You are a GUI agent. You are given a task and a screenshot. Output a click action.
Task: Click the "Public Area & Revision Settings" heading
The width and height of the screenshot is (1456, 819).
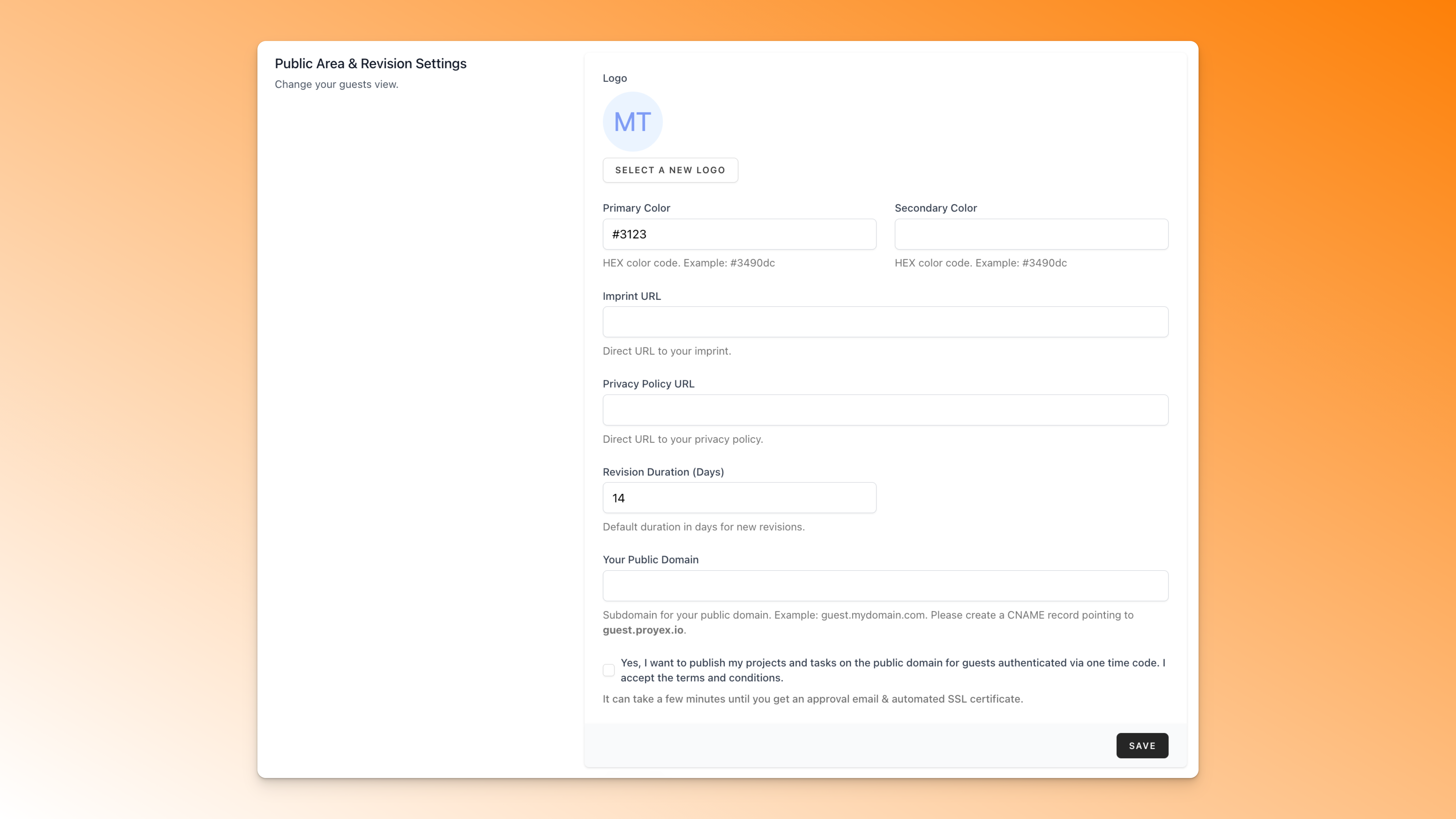pos(371,63)
